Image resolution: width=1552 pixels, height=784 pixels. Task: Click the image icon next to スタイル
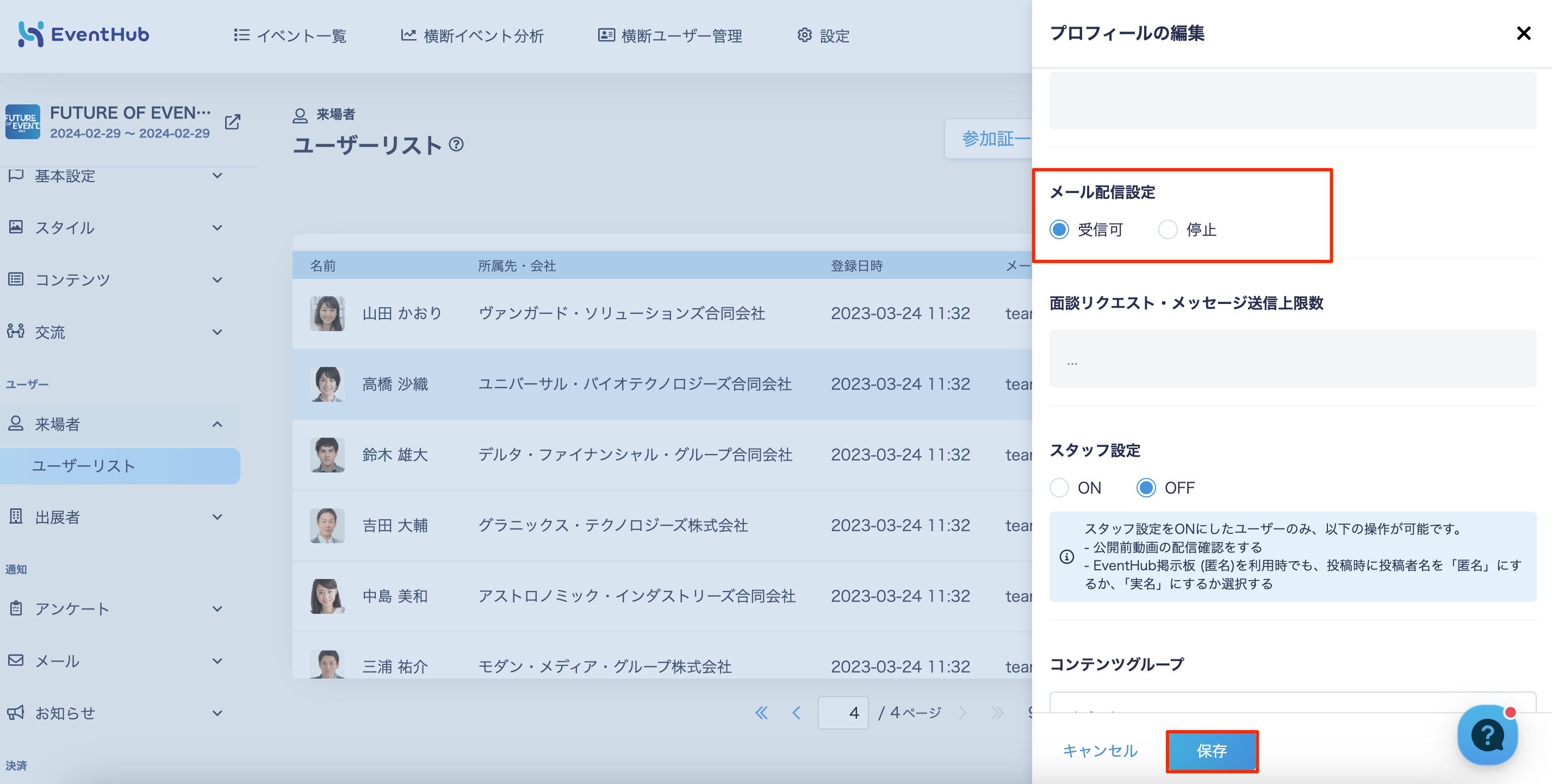[x=16, y=227]
